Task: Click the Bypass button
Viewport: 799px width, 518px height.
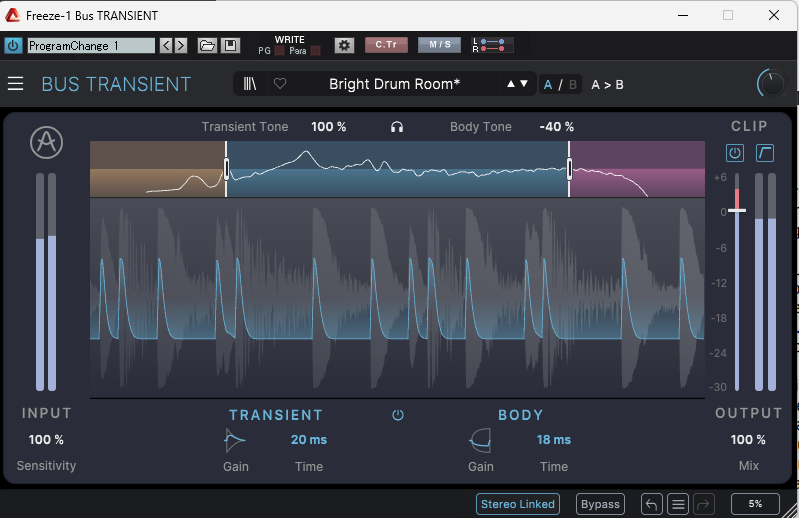Action: coord(600,504)
